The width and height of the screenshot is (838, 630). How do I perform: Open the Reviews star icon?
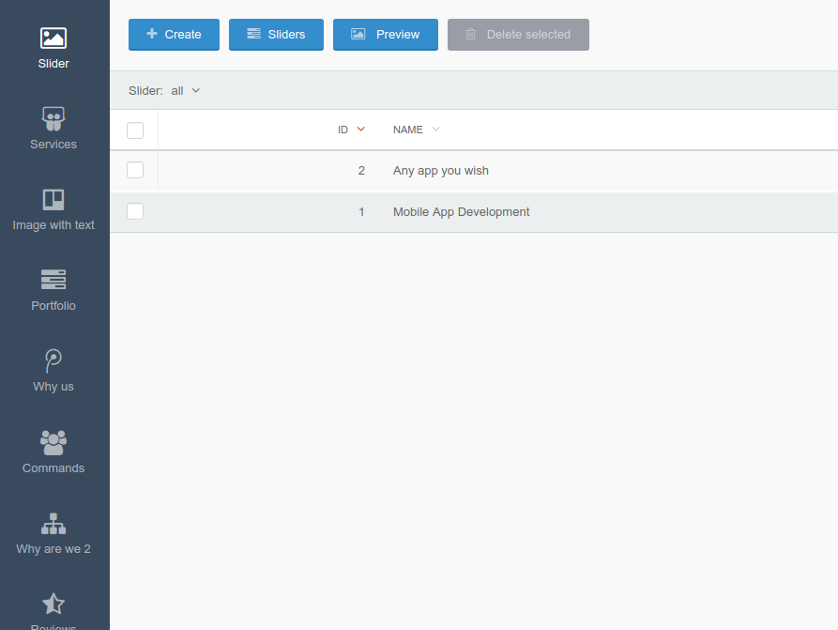click(x=53, y=604)
